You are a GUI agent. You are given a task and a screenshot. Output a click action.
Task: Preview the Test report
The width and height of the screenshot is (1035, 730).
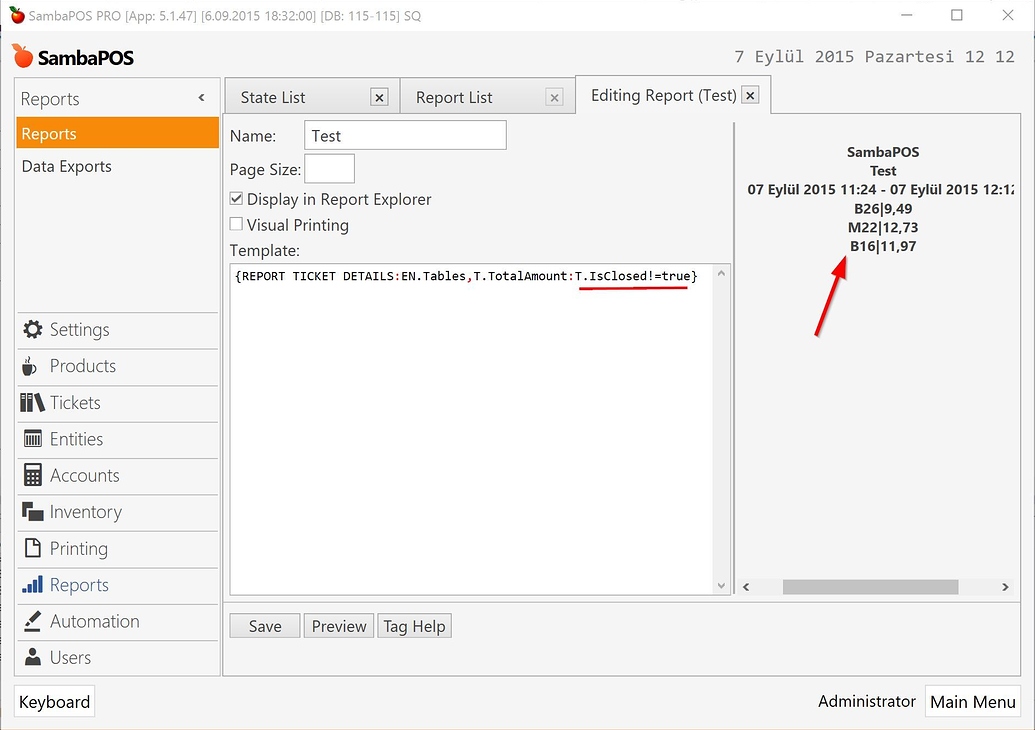338,625
